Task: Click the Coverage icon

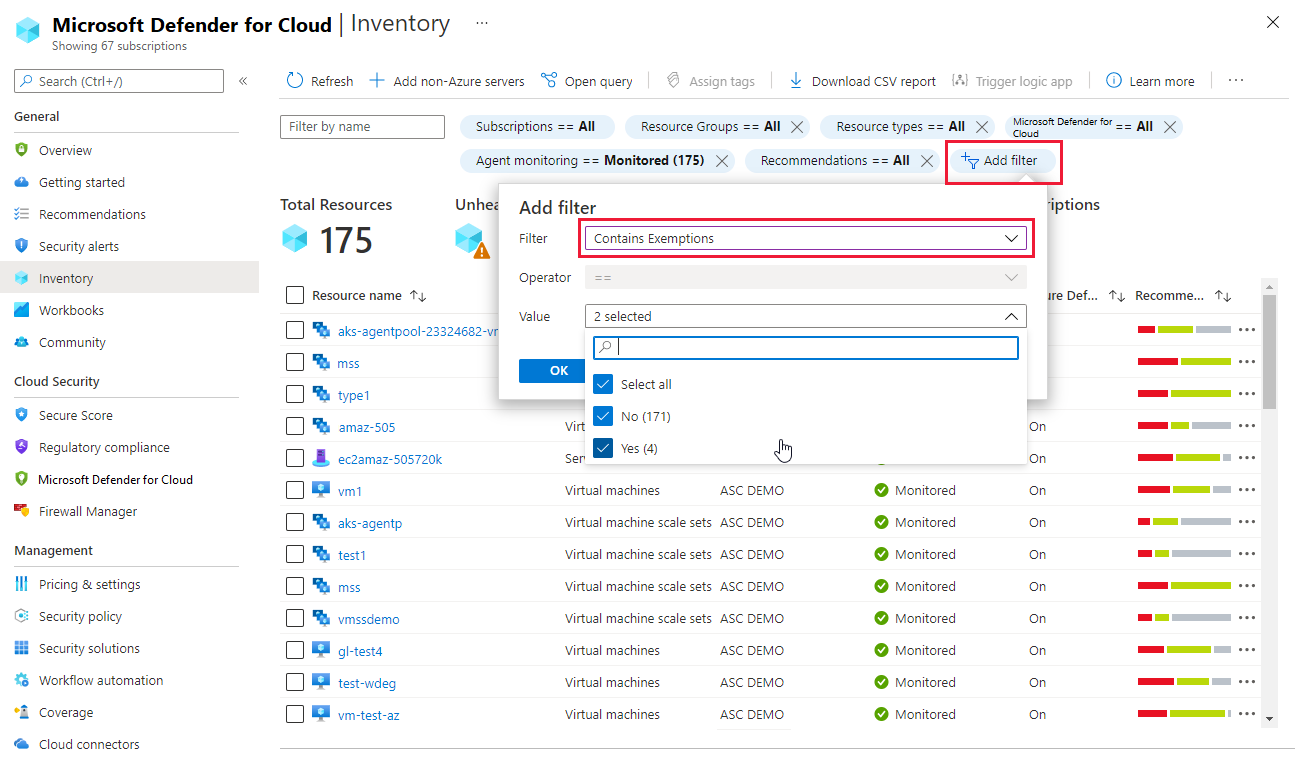Action: (21, 712)
